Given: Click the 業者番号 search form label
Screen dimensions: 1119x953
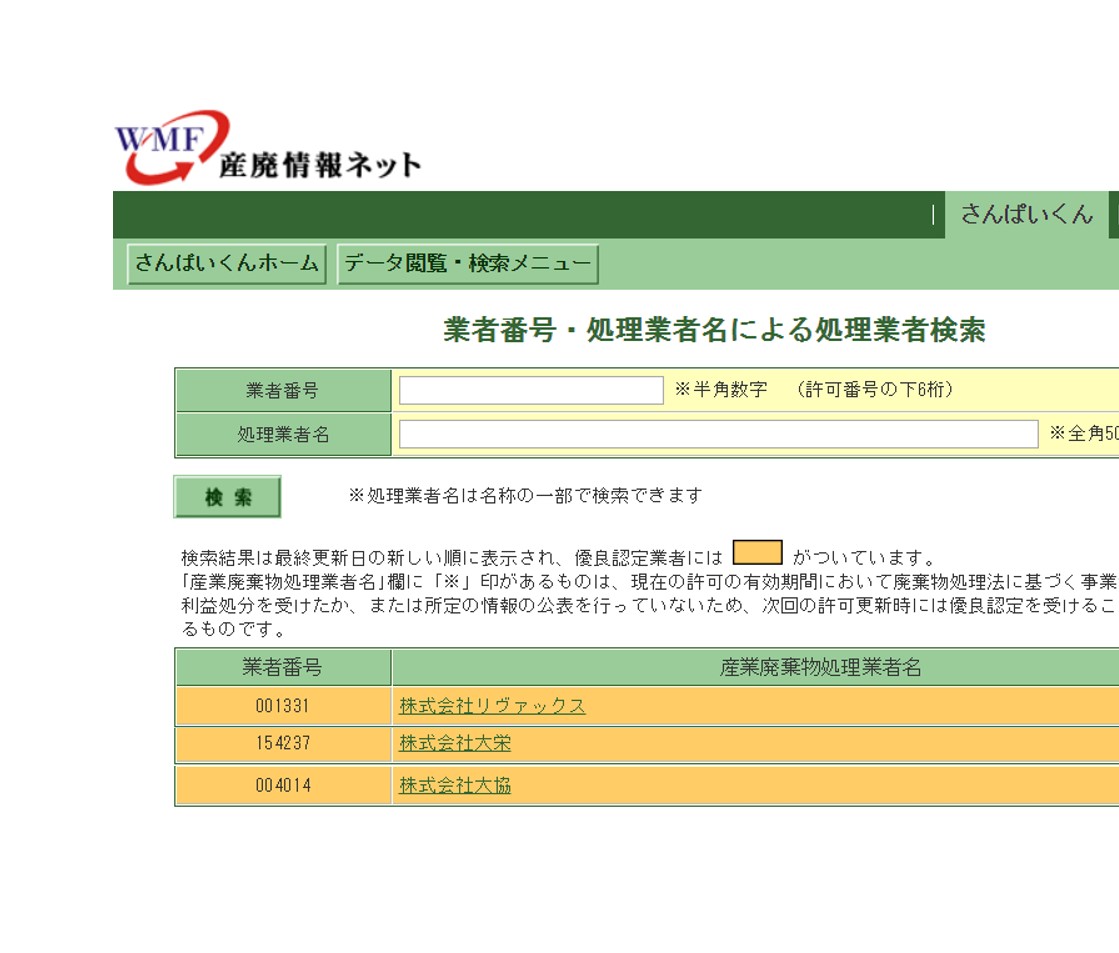Looking at the screenshot, I should tap(283, 391).
